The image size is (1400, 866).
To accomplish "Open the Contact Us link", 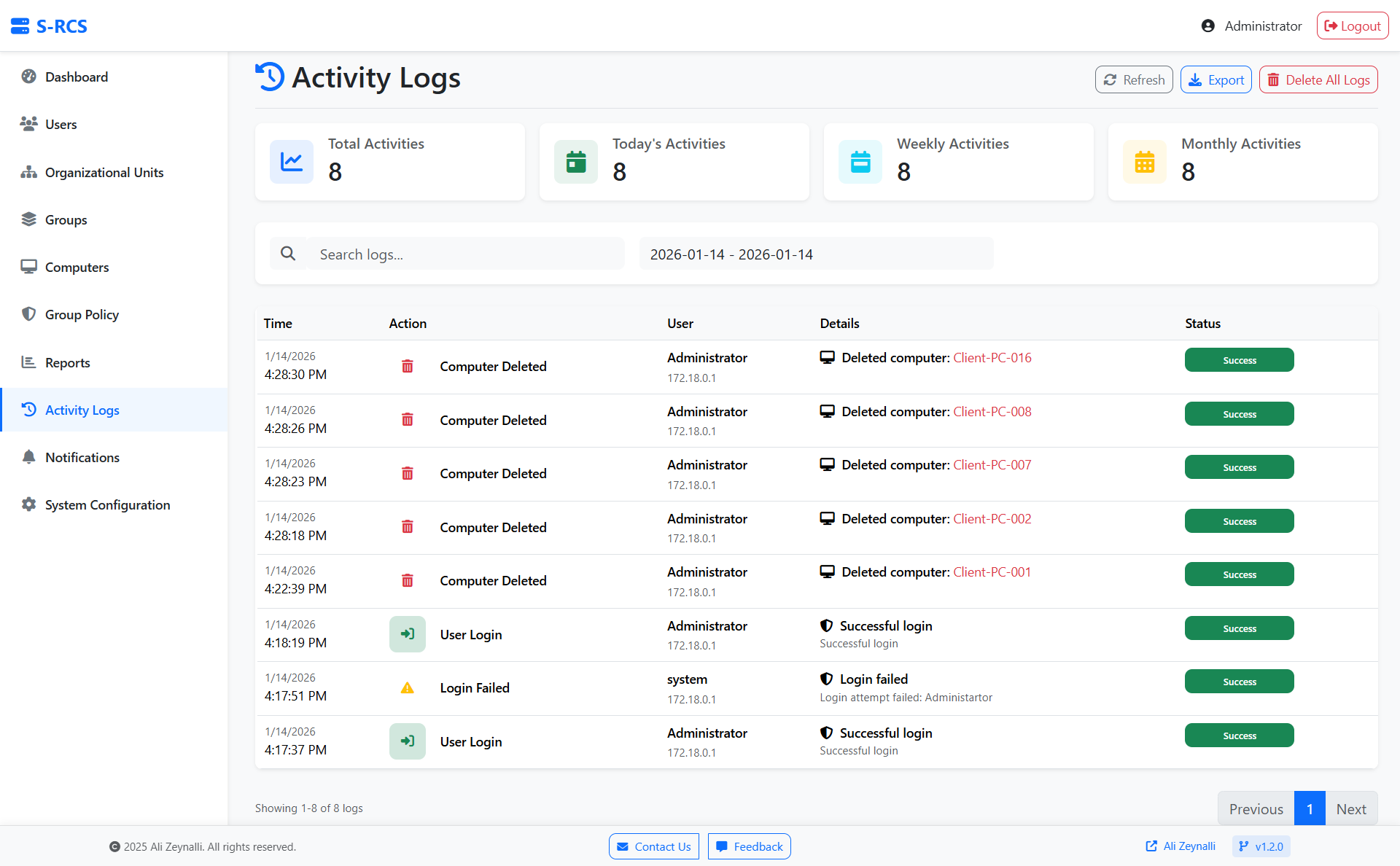I will (x=653, y=846).
